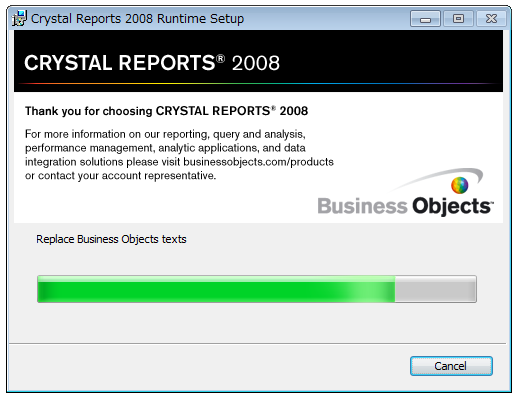Click the installer icon in title bar
Viewport: 518px width, 397px height.
[19, 18]
